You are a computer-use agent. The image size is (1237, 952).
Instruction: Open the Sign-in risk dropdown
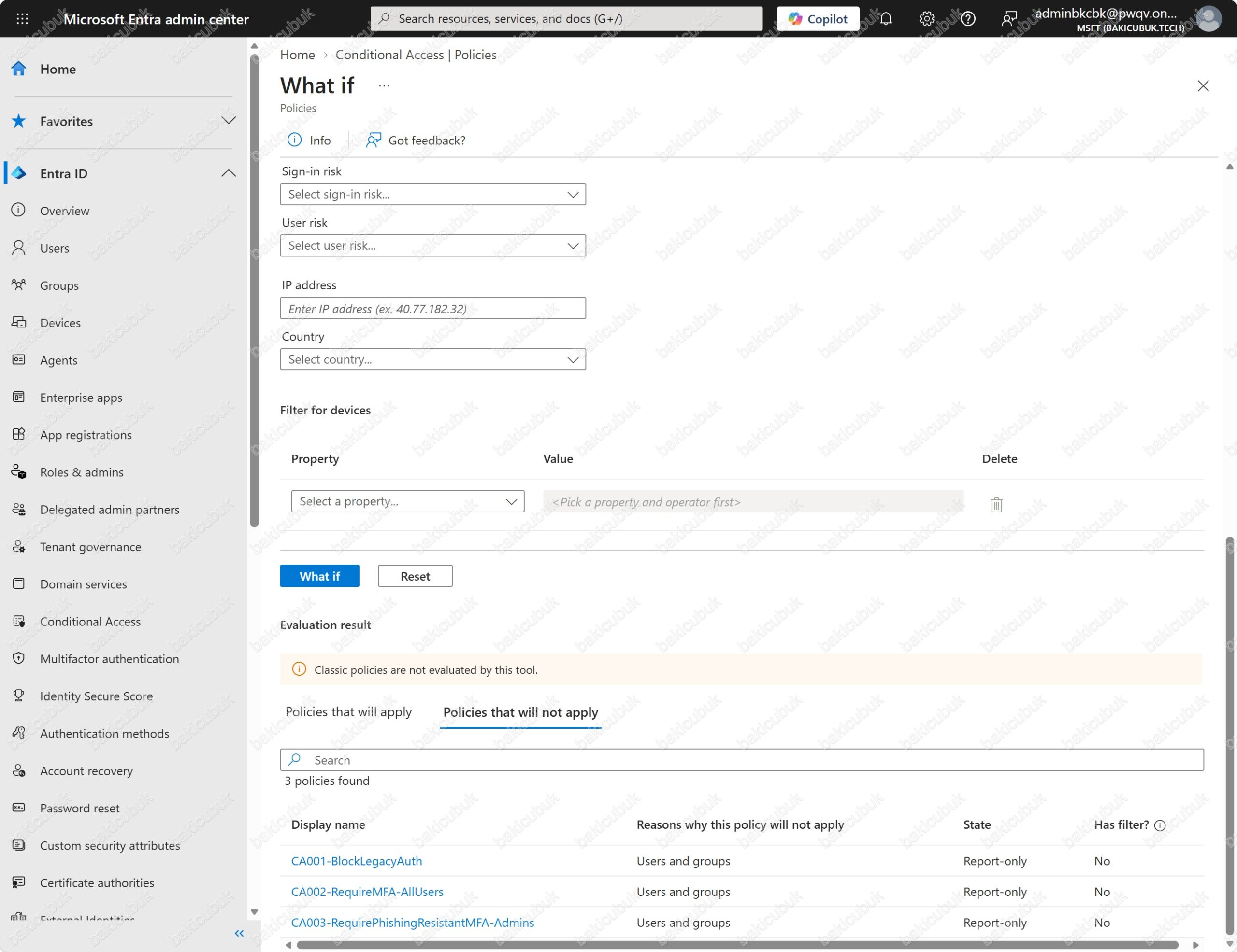(433, 194)
